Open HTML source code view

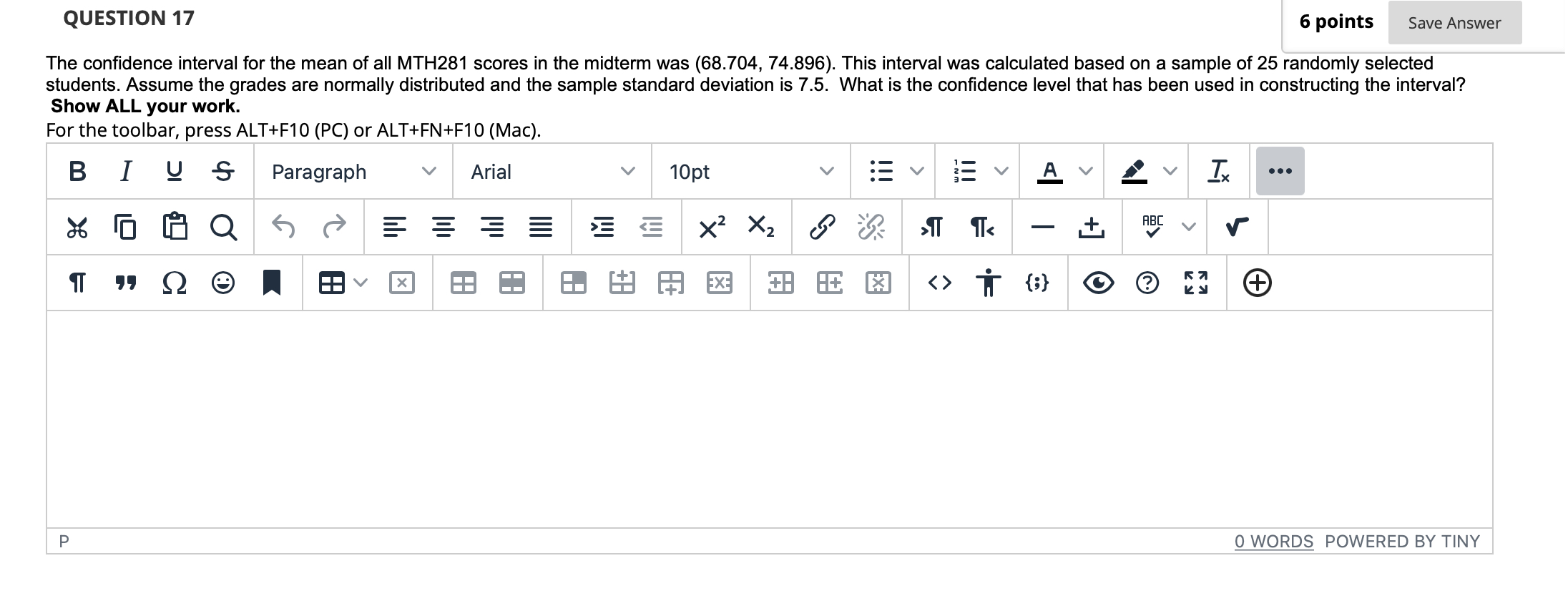(940, 283)
